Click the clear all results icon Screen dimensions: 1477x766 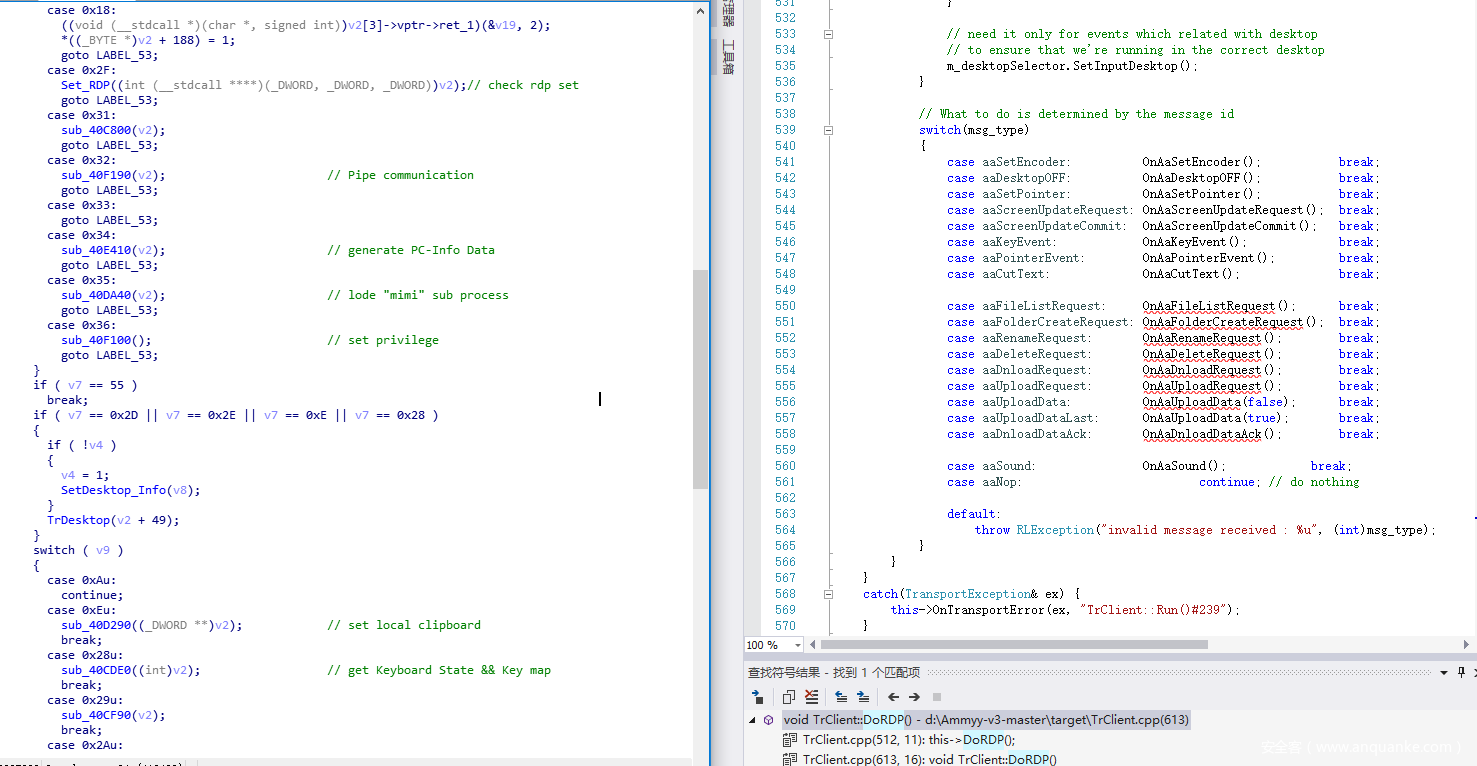tap(811, 697)
